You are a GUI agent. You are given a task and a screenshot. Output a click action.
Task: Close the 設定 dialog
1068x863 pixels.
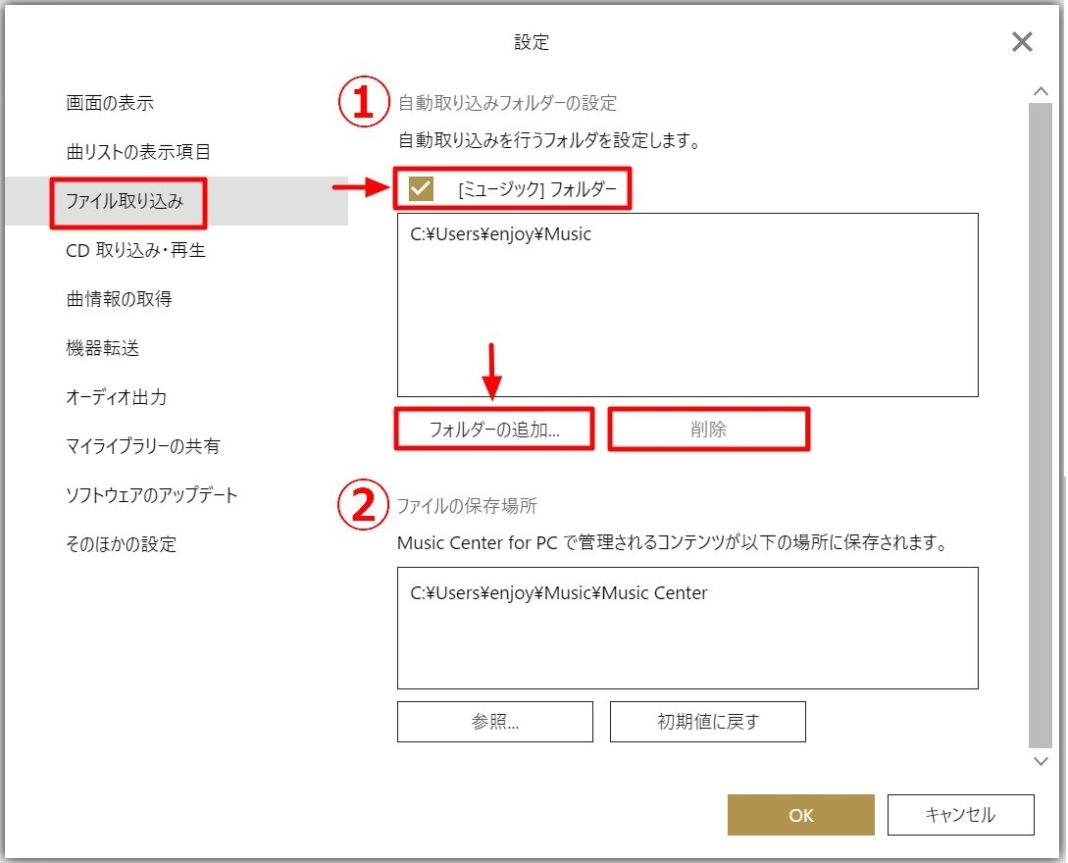coord(1022,42)
